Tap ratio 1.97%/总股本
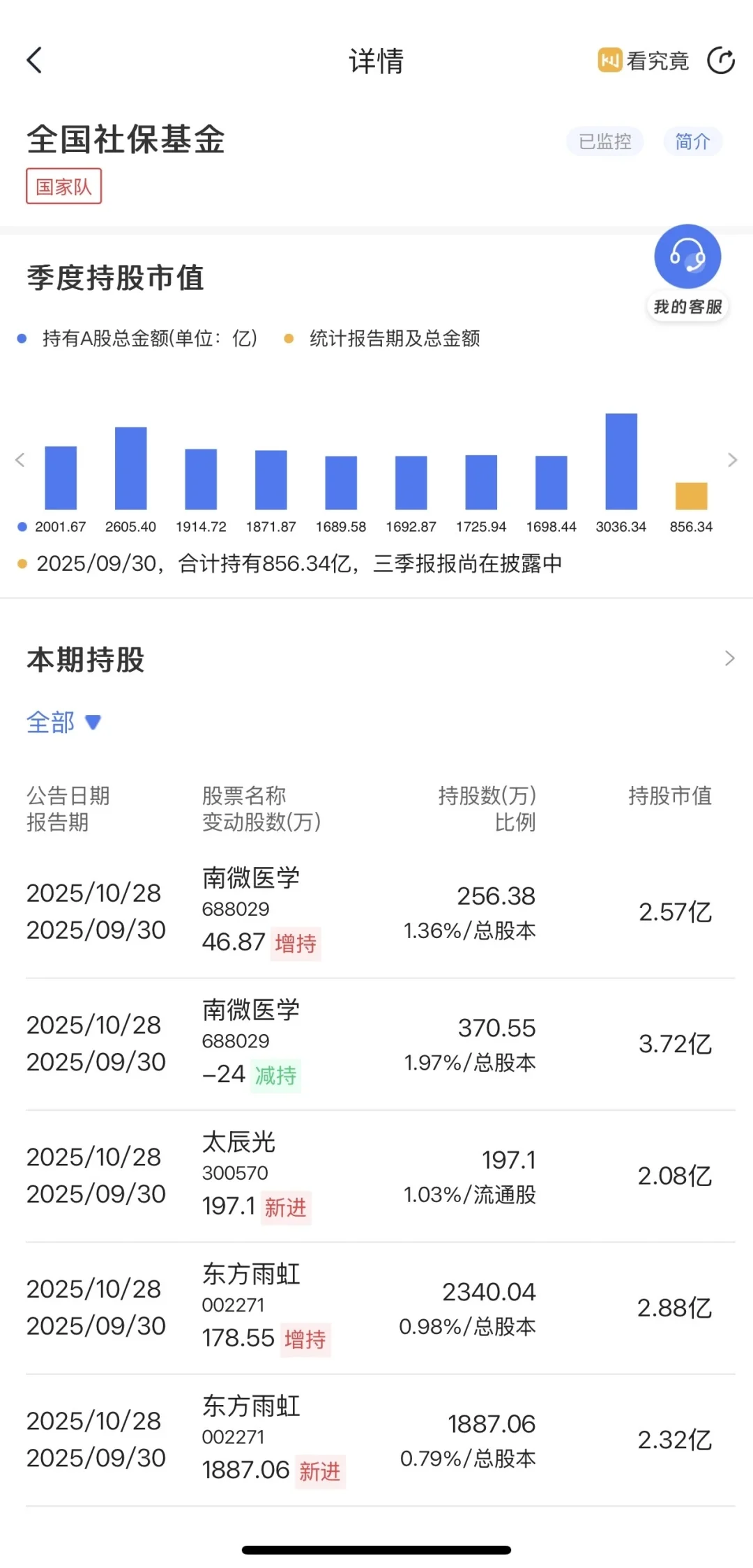The height and width of the screenshot is (1568, 753). click(x=470, y=1063)
